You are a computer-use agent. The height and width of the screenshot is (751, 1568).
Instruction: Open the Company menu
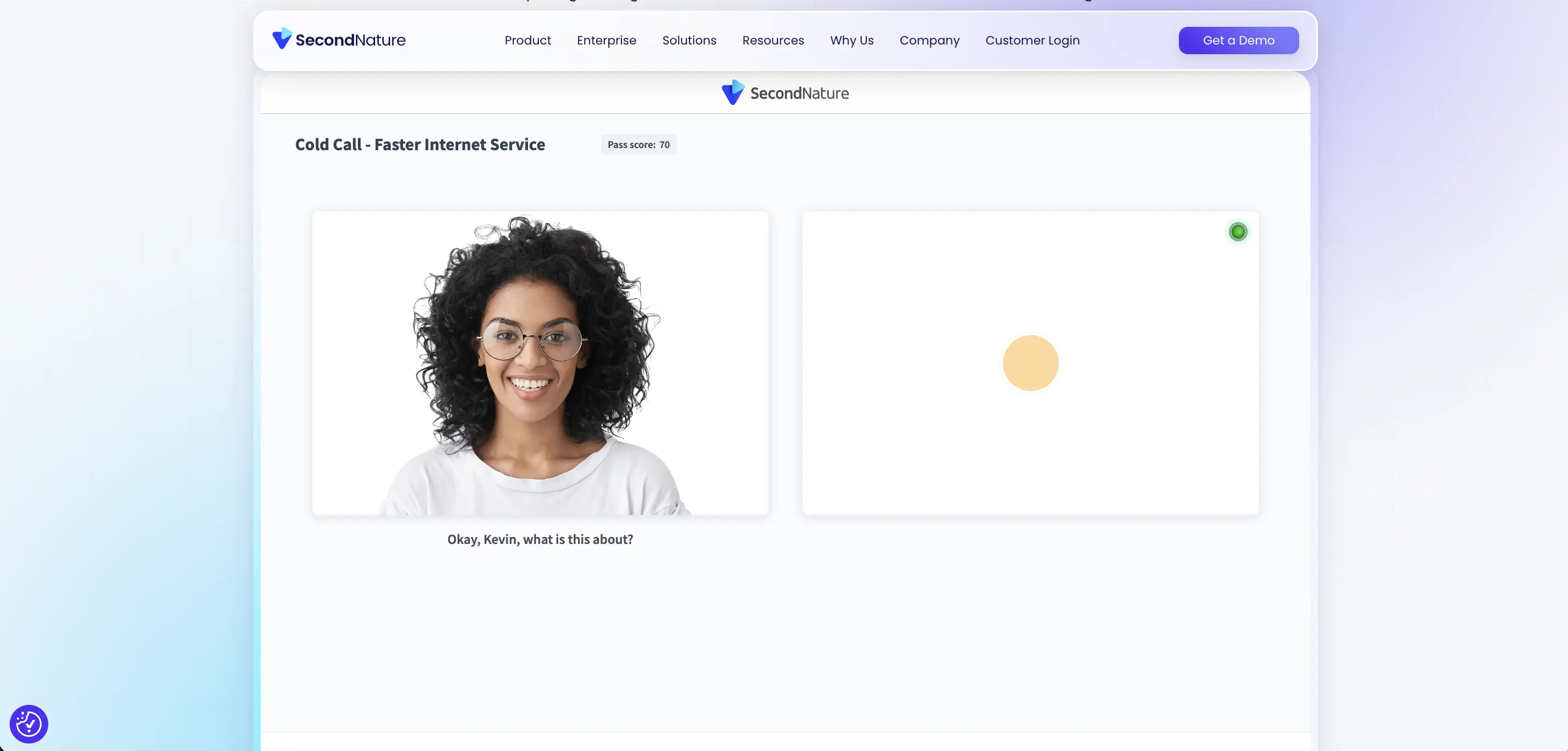pyautogui.click(x=929, y=40)
